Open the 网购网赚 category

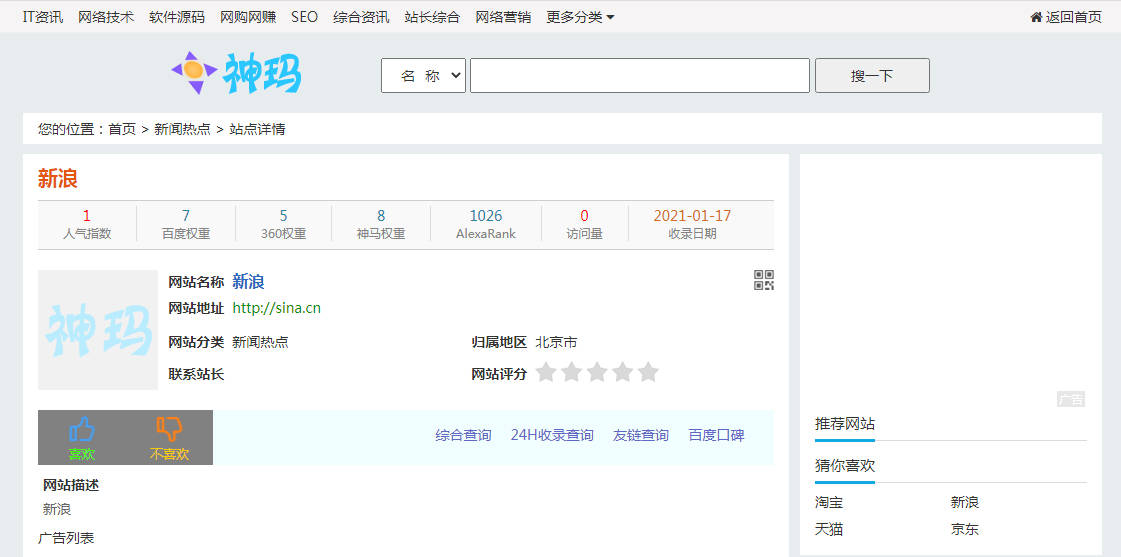point(248,17)
